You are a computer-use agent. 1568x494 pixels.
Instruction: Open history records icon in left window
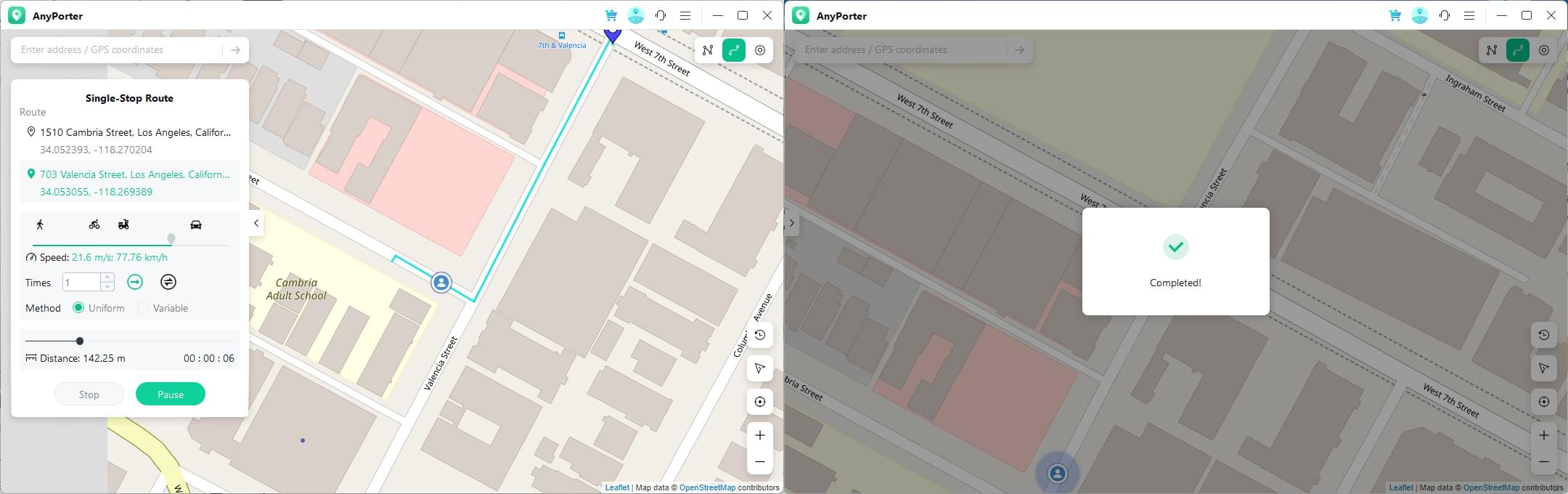click(760, 335)
